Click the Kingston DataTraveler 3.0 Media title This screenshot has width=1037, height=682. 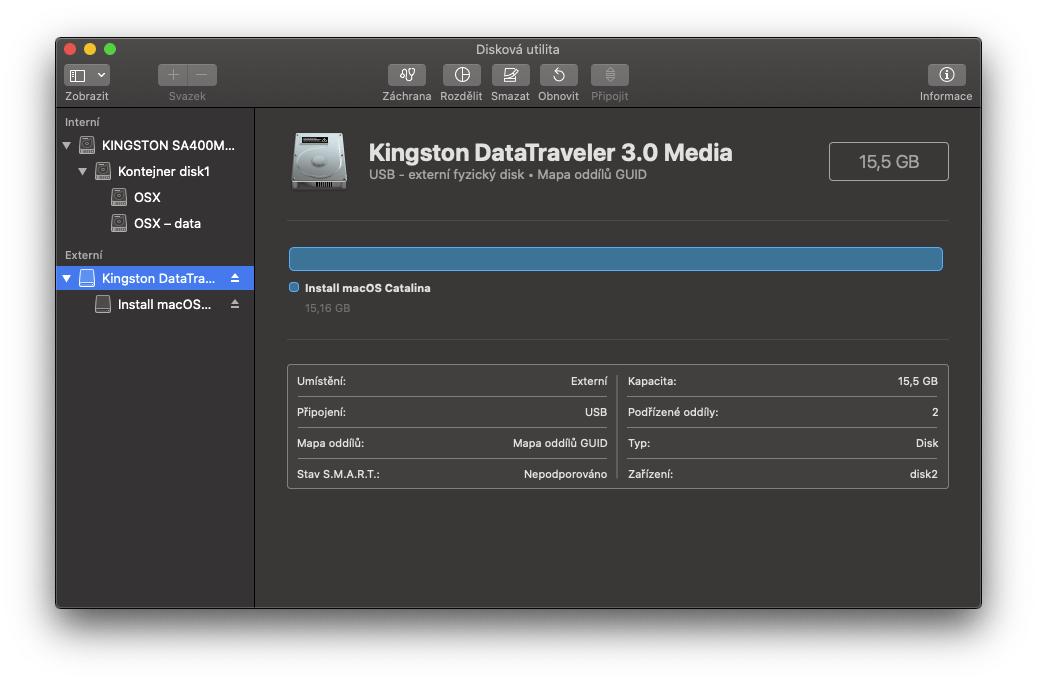(x=550, y=153)
